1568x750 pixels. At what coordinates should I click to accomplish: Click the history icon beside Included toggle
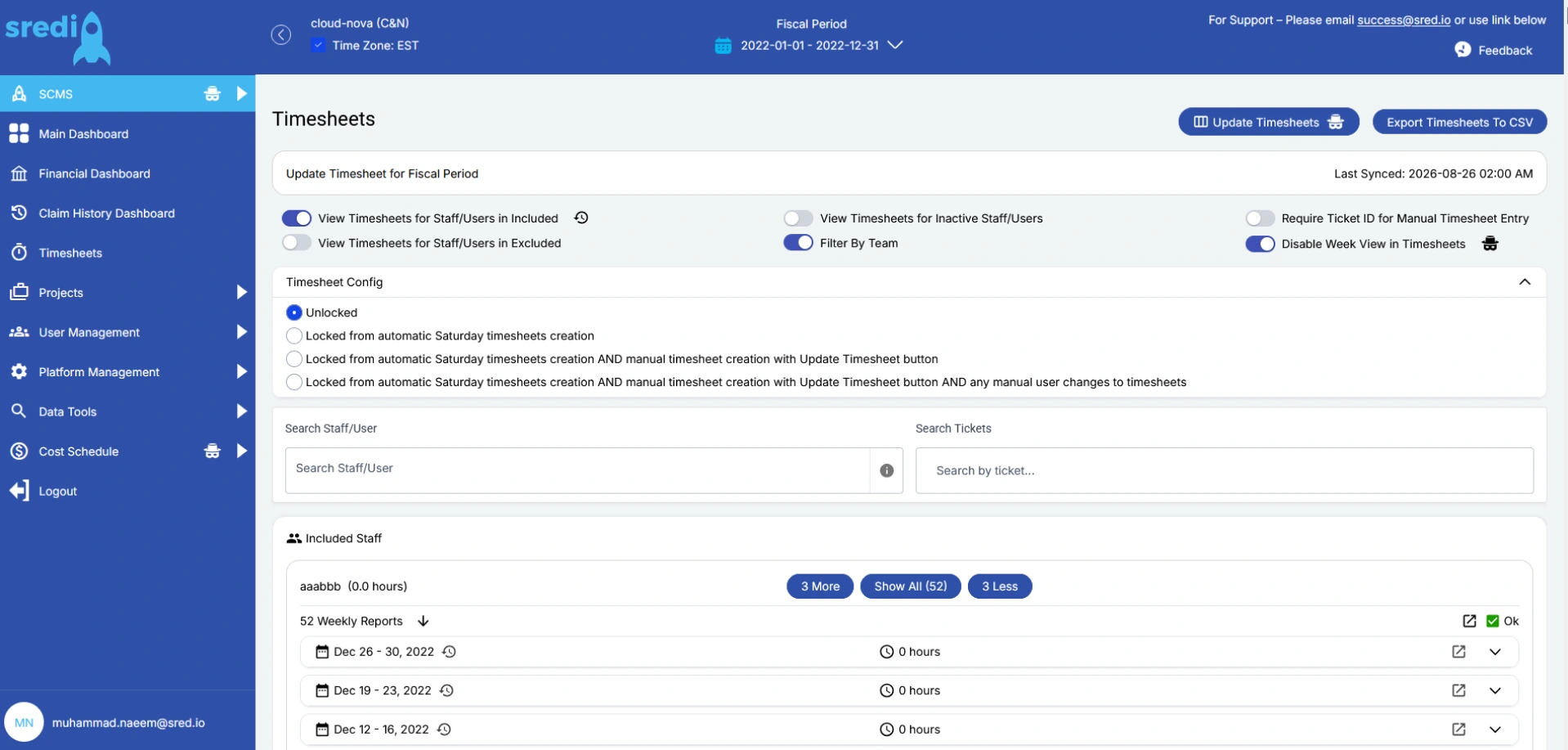point(581,218)
